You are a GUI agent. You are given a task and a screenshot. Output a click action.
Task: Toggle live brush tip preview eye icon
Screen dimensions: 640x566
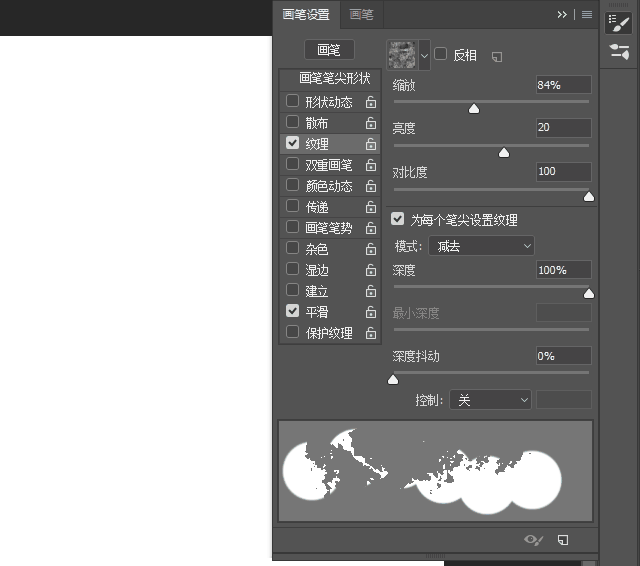533,540
